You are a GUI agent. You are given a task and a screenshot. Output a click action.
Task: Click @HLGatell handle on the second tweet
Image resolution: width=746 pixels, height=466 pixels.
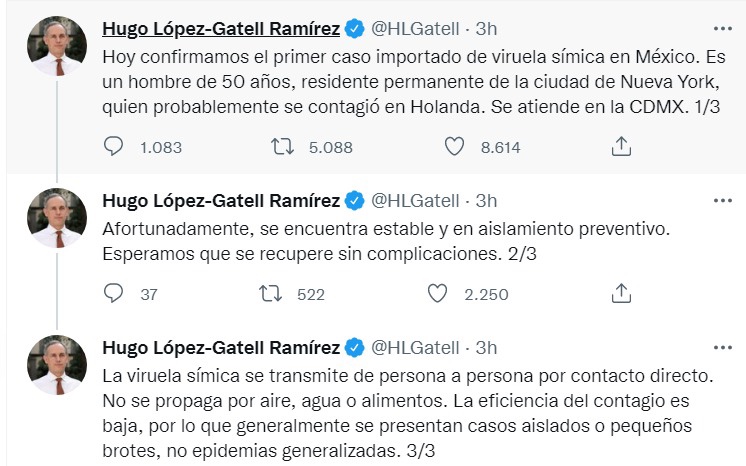point(416,201)
